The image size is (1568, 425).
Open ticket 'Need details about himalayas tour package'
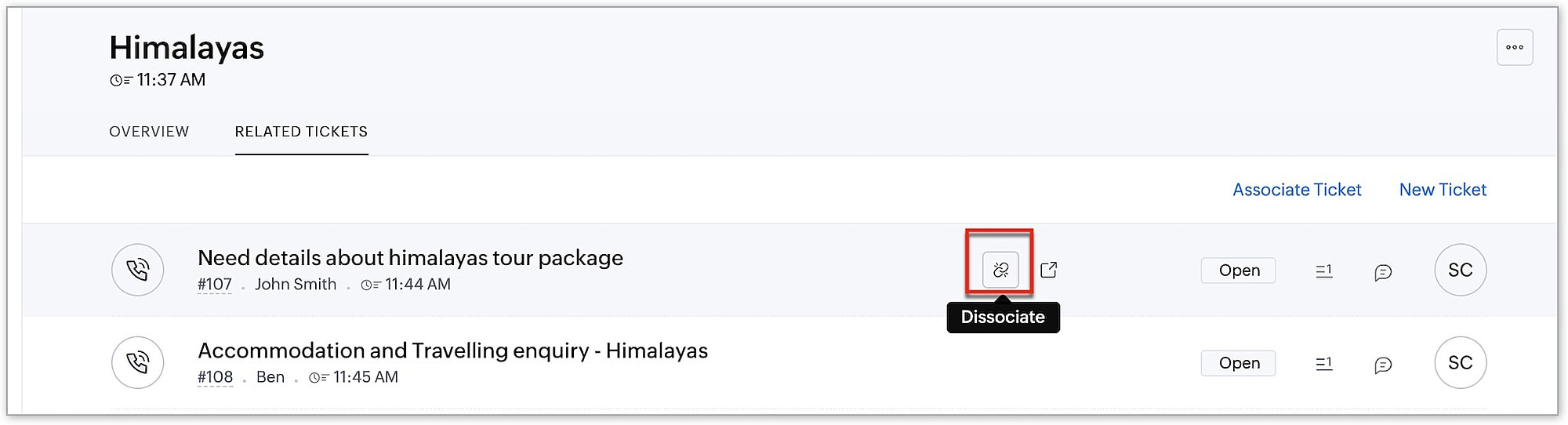[x=410, y=257]
